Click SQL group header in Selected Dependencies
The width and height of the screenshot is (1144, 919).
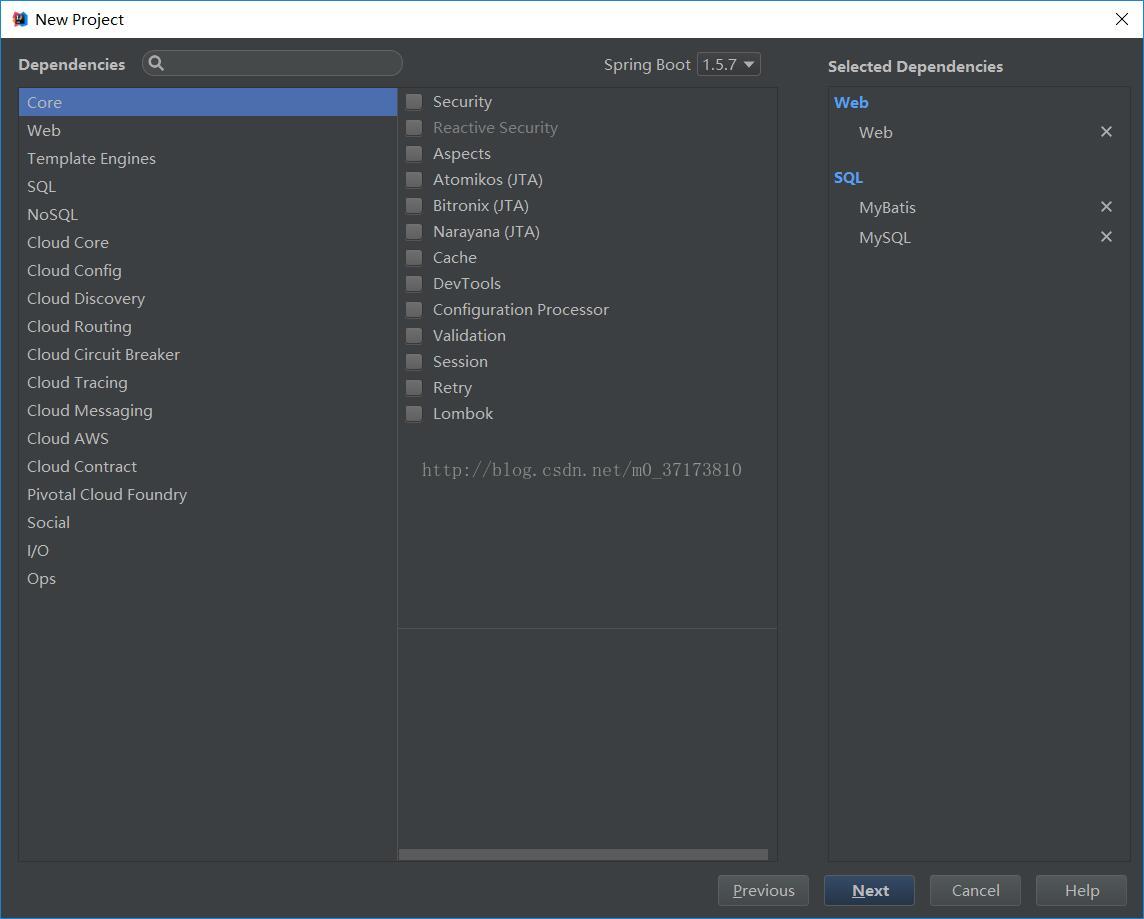(848, 178)
